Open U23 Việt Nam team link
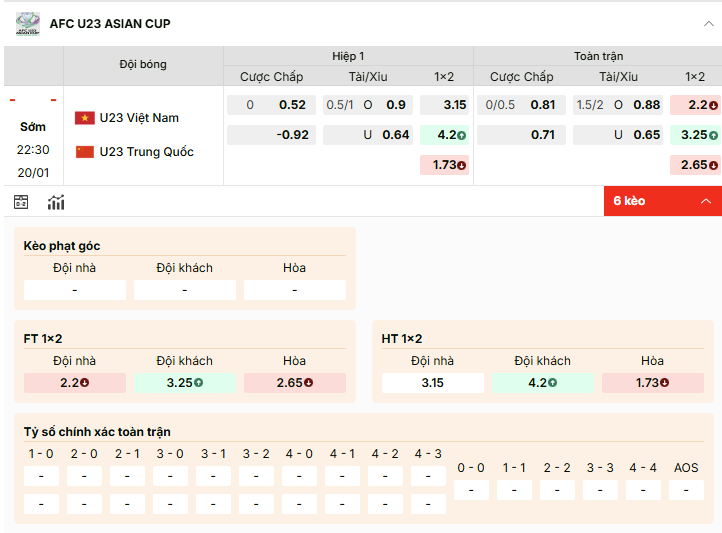 point(139,118)
